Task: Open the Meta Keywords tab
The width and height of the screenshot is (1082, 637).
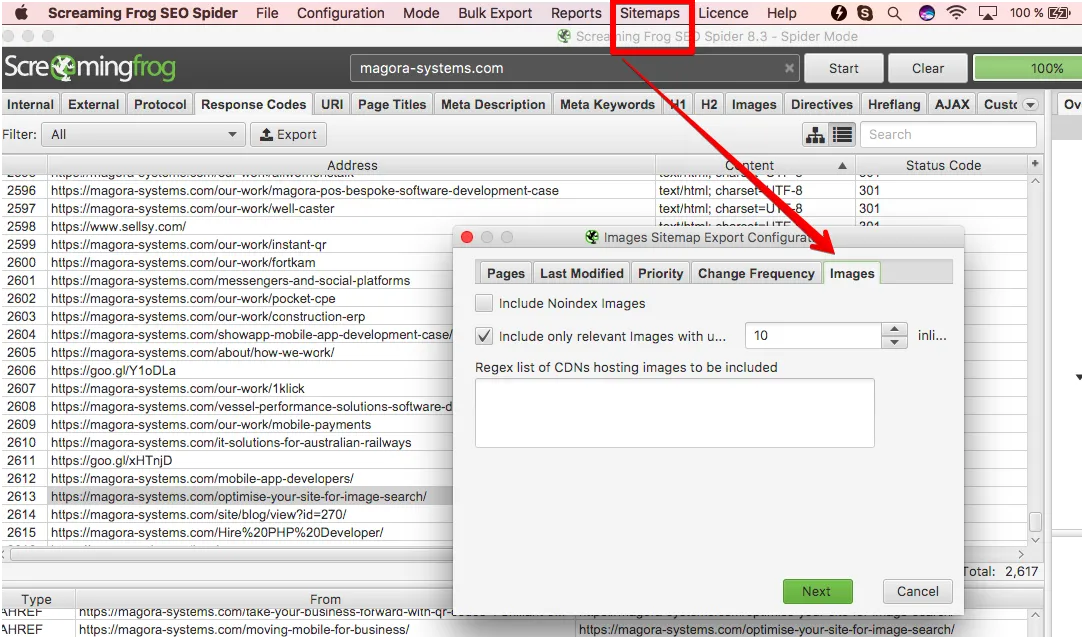Action: click(607, 104)
